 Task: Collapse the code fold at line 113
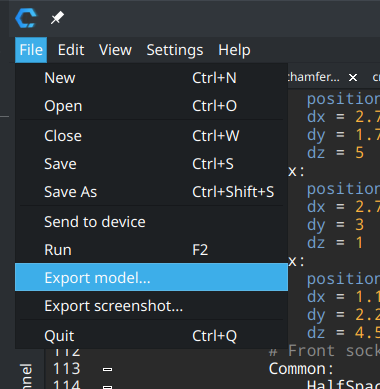click(x=107, y=369)
